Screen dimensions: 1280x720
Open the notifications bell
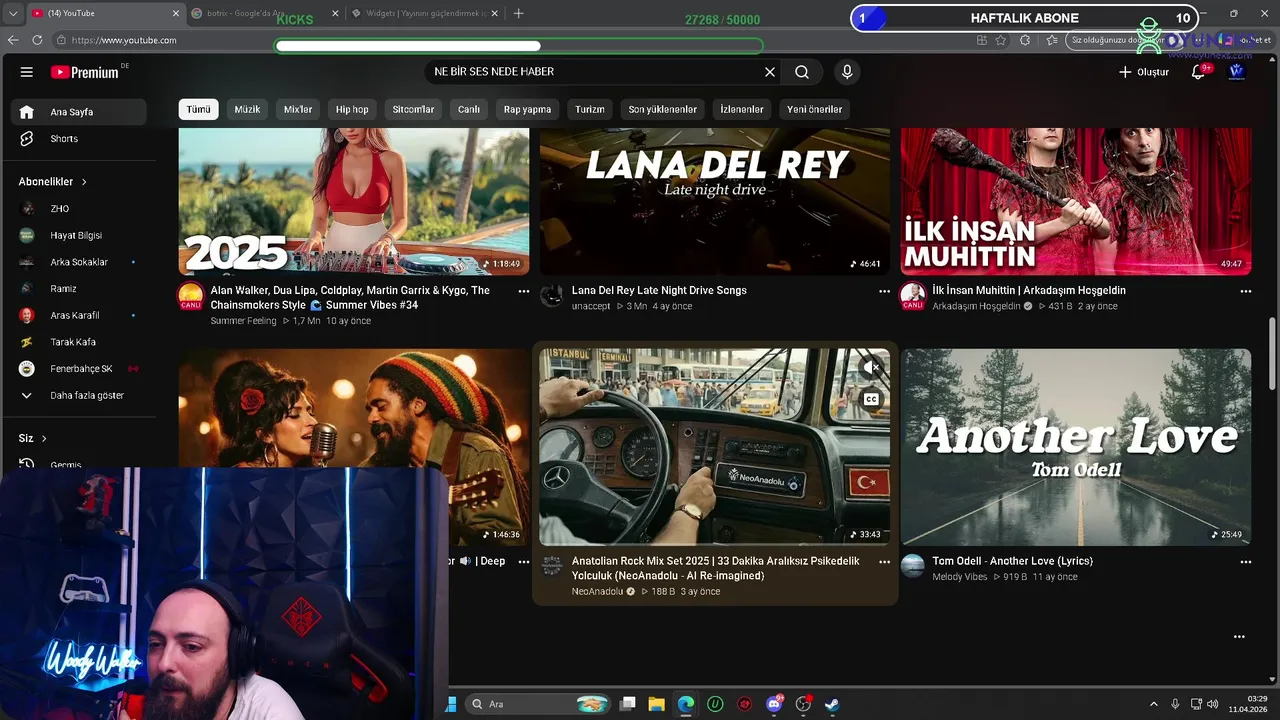(1198, 72)
